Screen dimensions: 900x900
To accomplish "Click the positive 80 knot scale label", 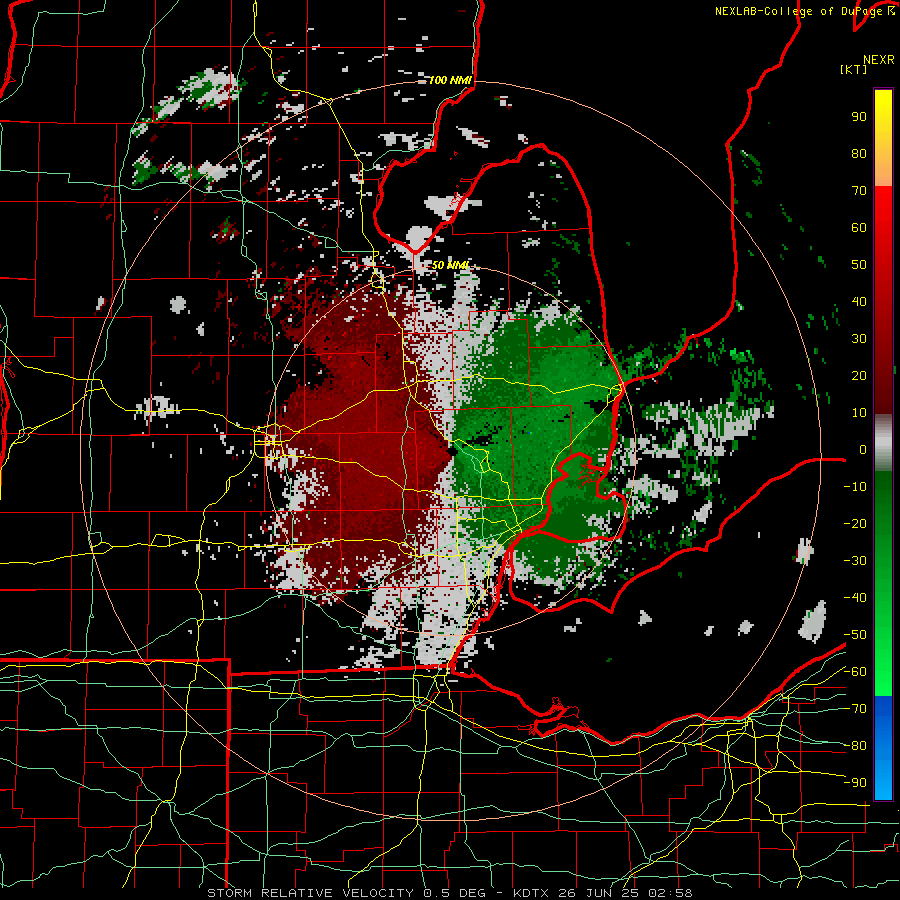I will (859, 154).
